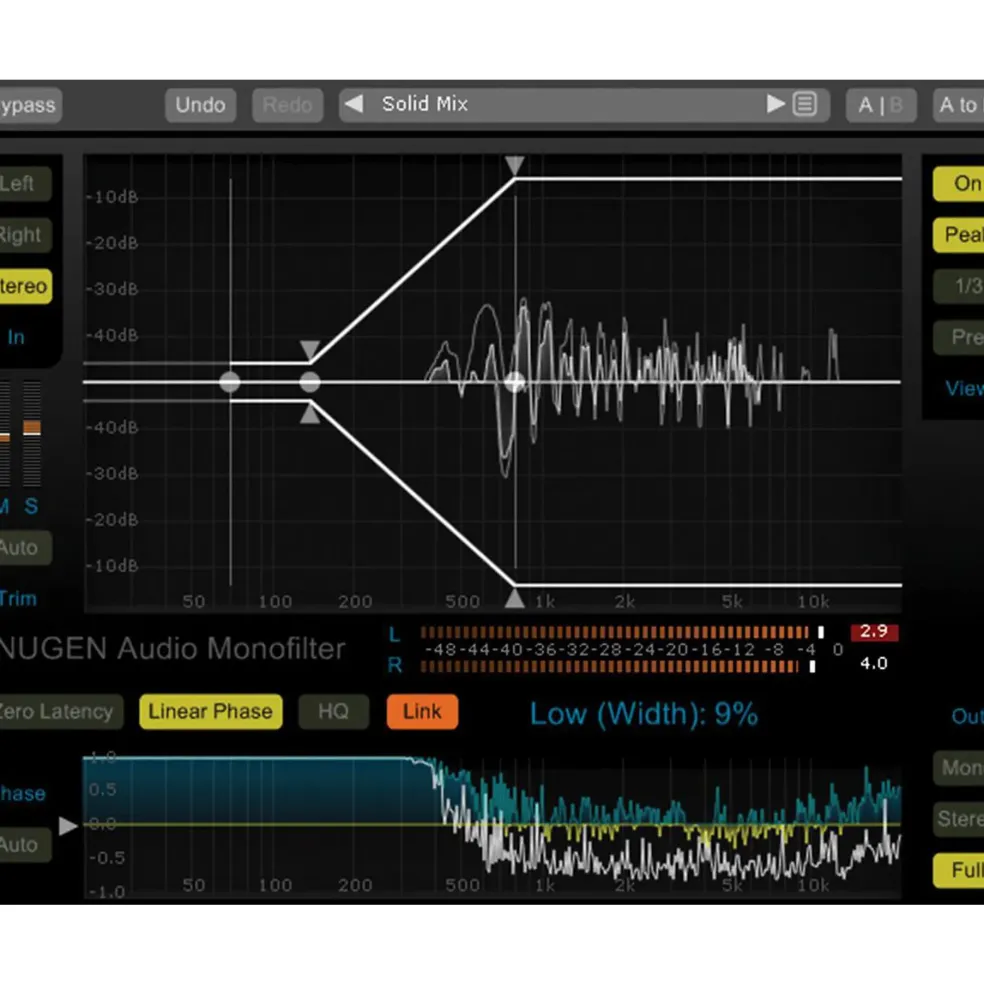
Task: Click the Undo button
Action: click(x=200, y=105)
